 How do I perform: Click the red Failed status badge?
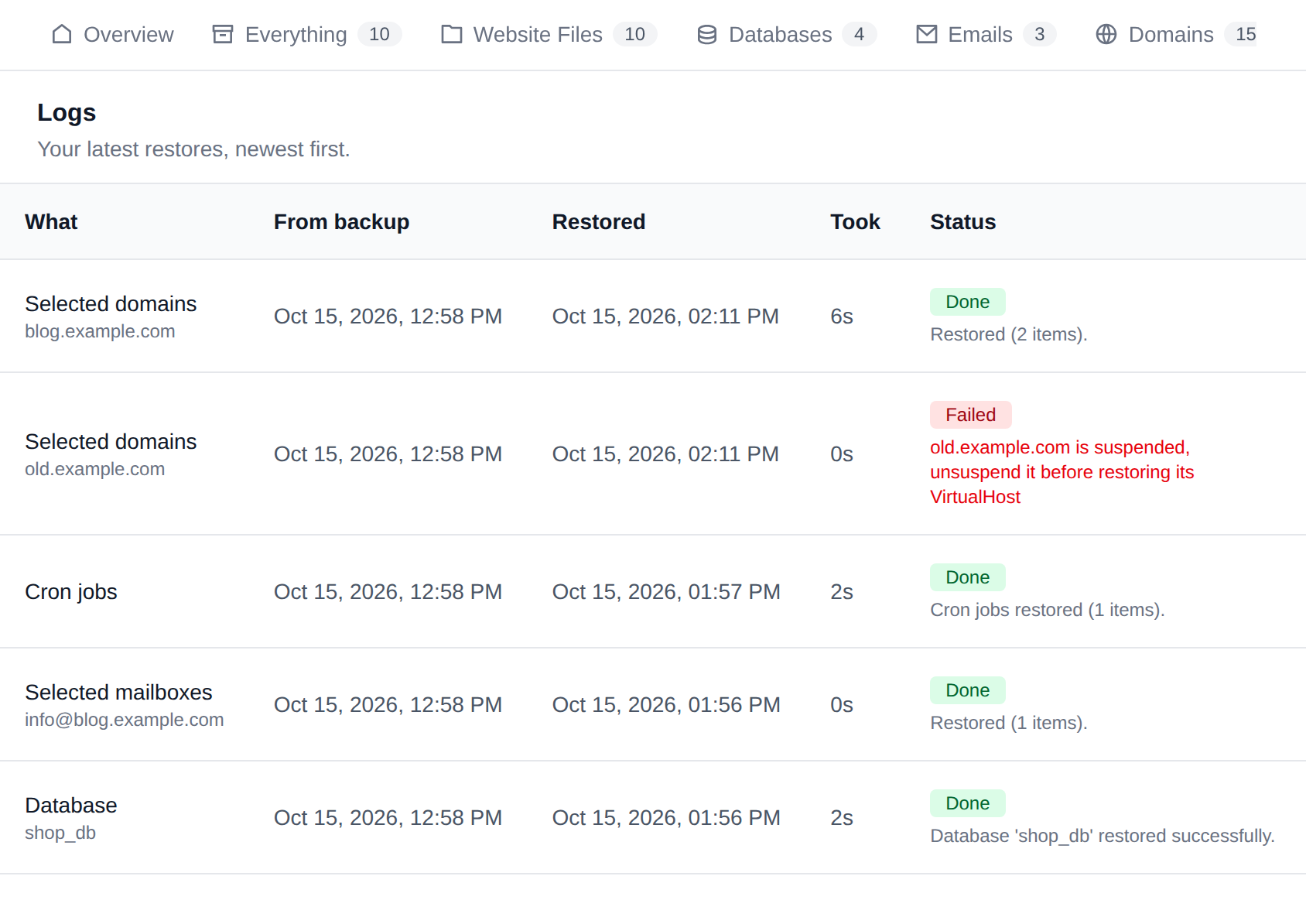tap(971, 415)
